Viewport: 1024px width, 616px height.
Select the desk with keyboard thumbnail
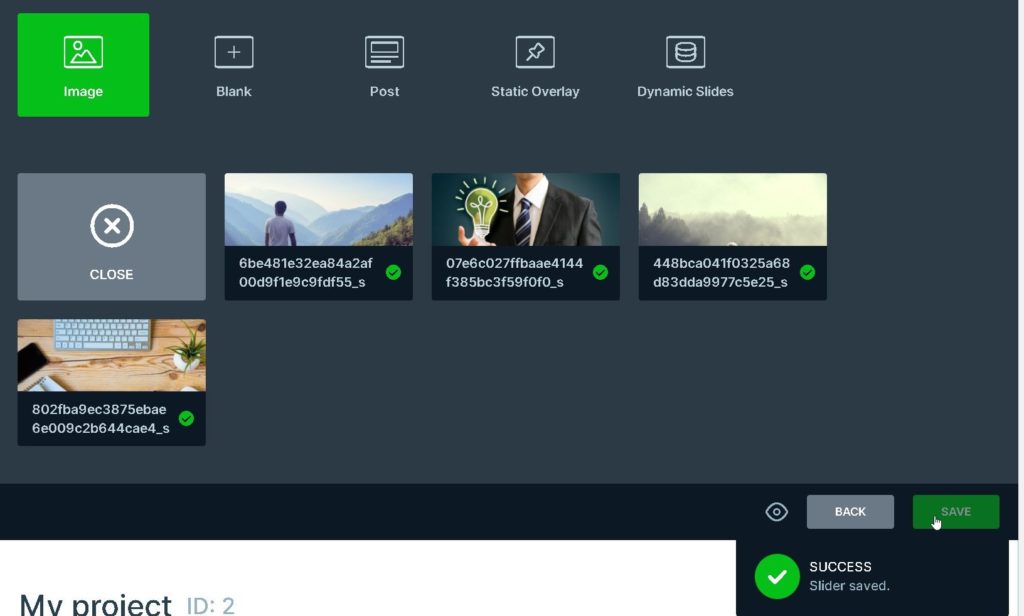coord(111,355)
